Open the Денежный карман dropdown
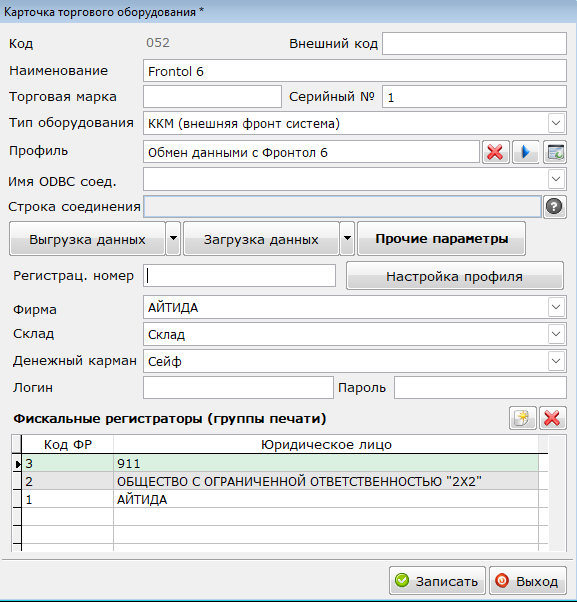Image resolution: width=577 pixels, height=602 pixels. [x=556, y=361]
